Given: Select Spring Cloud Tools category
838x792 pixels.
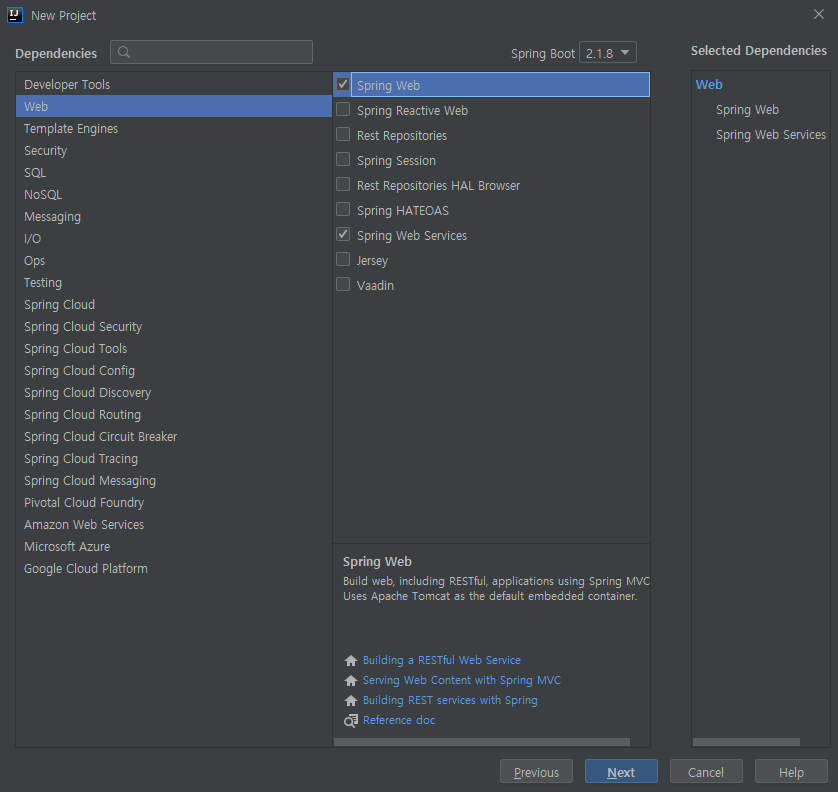Looking at the screenshot, I should click(x=174, y=348).
